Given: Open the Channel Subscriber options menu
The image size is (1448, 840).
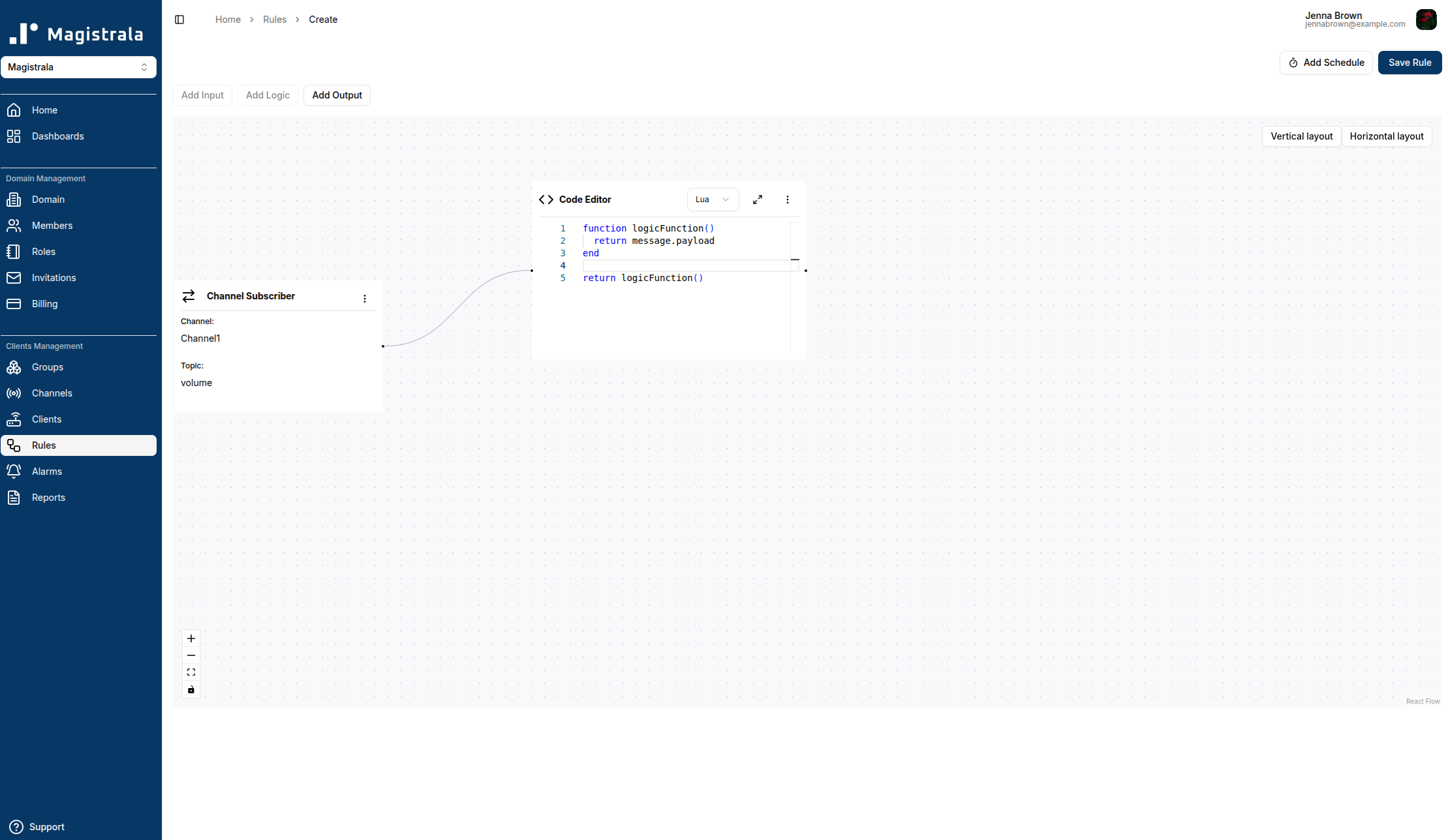Looking at the screenshot, I should 365,298.
